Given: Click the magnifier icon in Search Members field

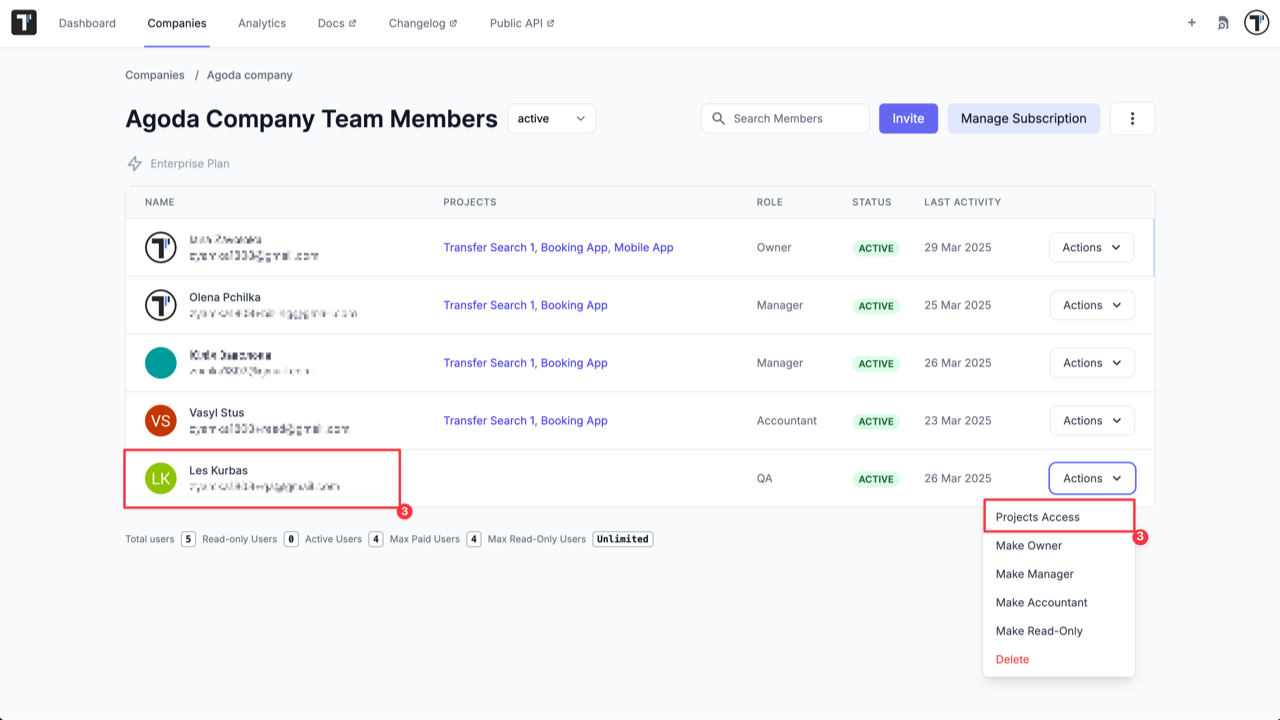Looking at the screenshot, I should (x=718, y=118).
